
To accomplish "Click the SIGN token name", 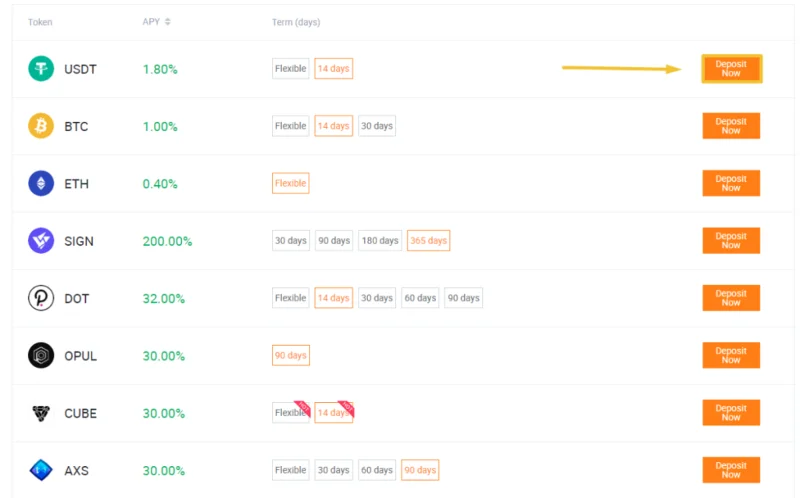I will pyautogui.click(x=79, y=241).
